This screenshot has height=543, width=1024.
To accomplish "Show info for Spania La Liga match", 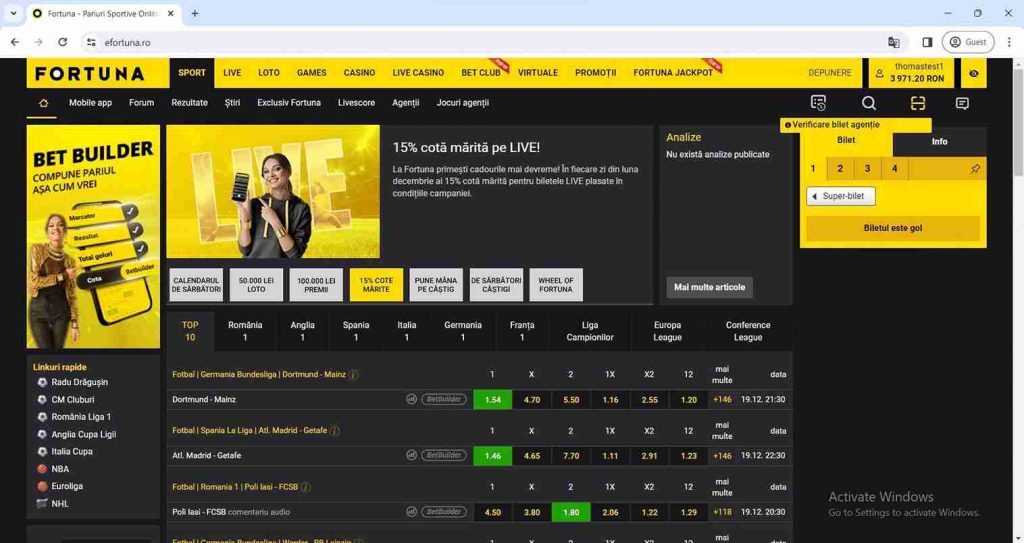I will click(335, 431).
